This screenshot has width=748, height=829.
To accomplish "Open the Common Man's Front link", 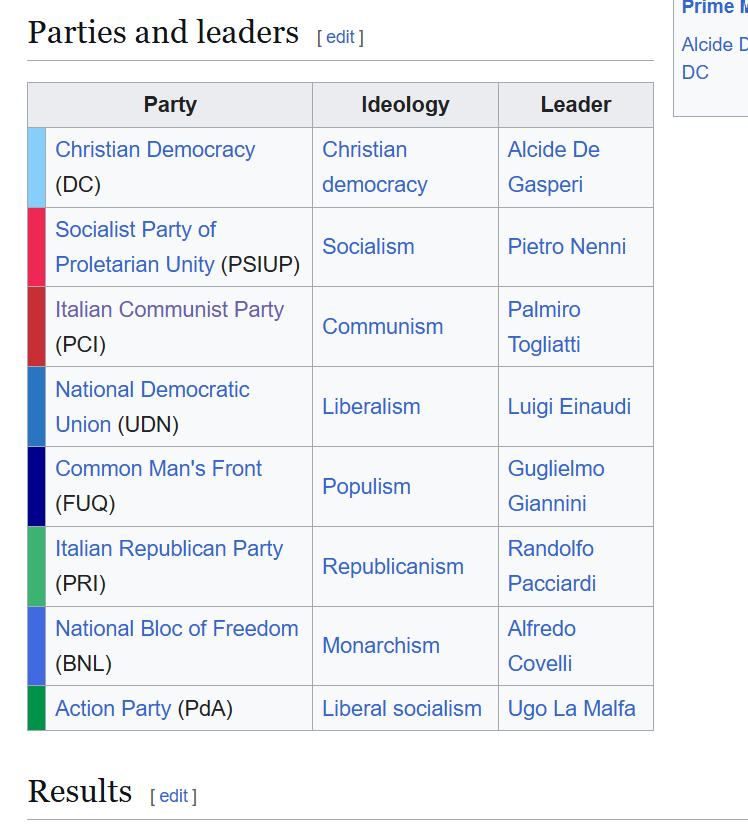I will (x=159, y=468).
